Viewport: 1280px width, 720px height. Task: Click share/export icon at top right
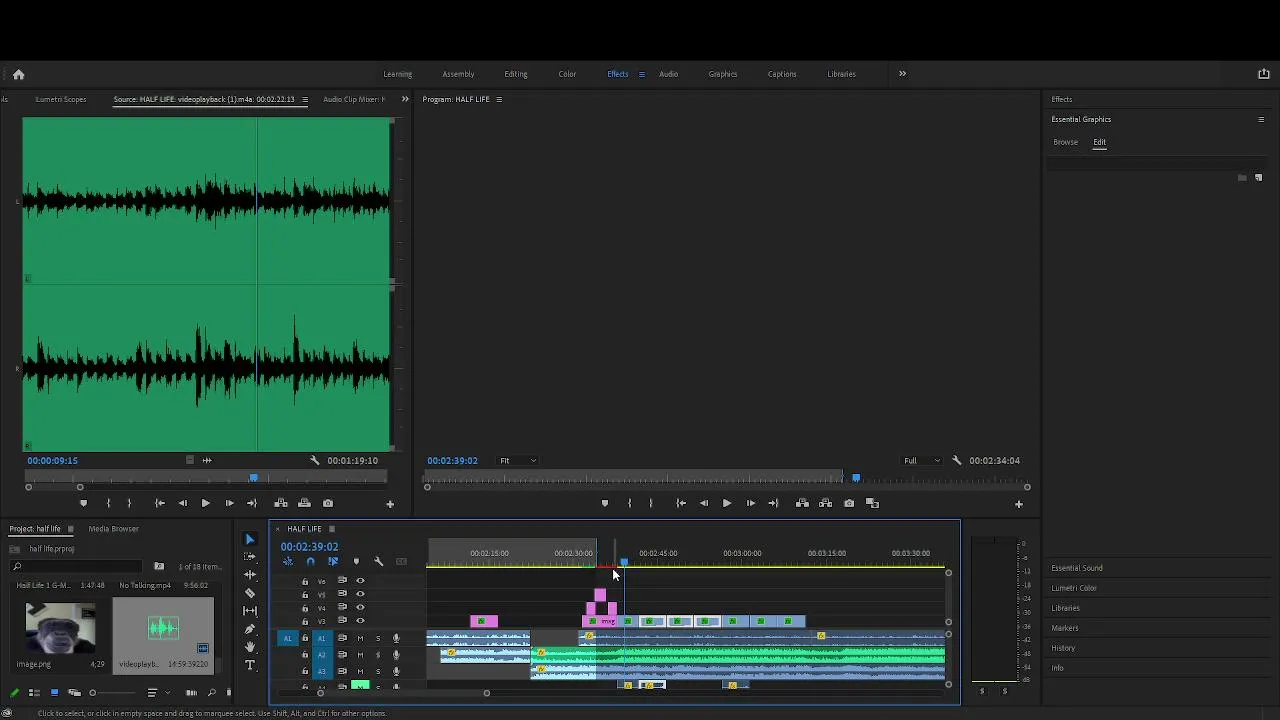[1263, 74]
